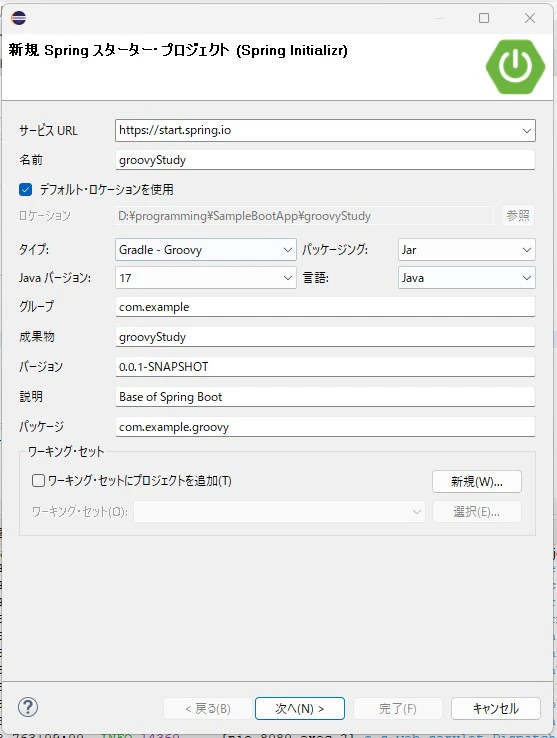Click the バージョン field 0.0.1-SNAPSHOT

click(x=325, y=367)
